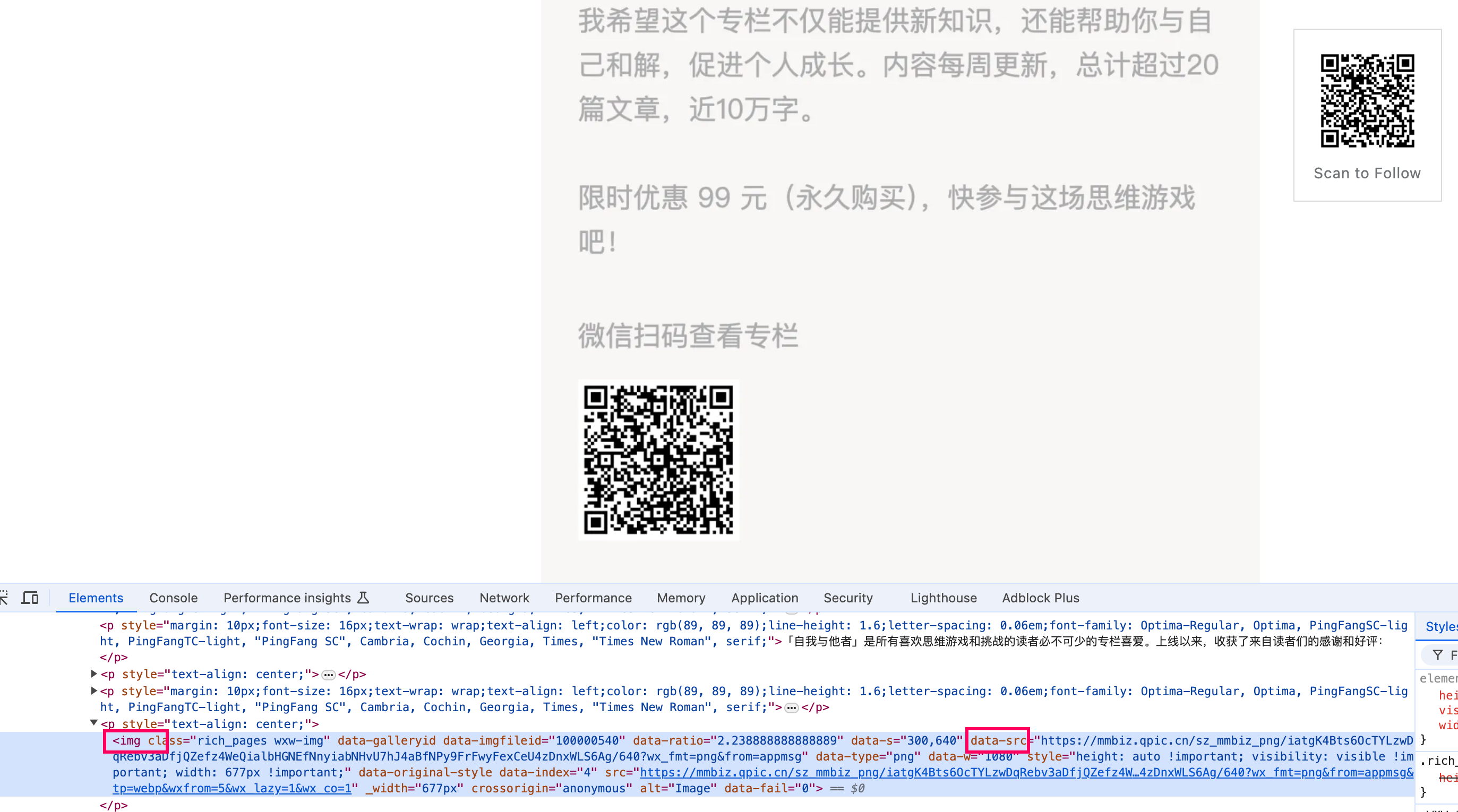Open the Adblock Plus tab
The height and width of the screenshot is (812, 1458).
pos(1040,598)
